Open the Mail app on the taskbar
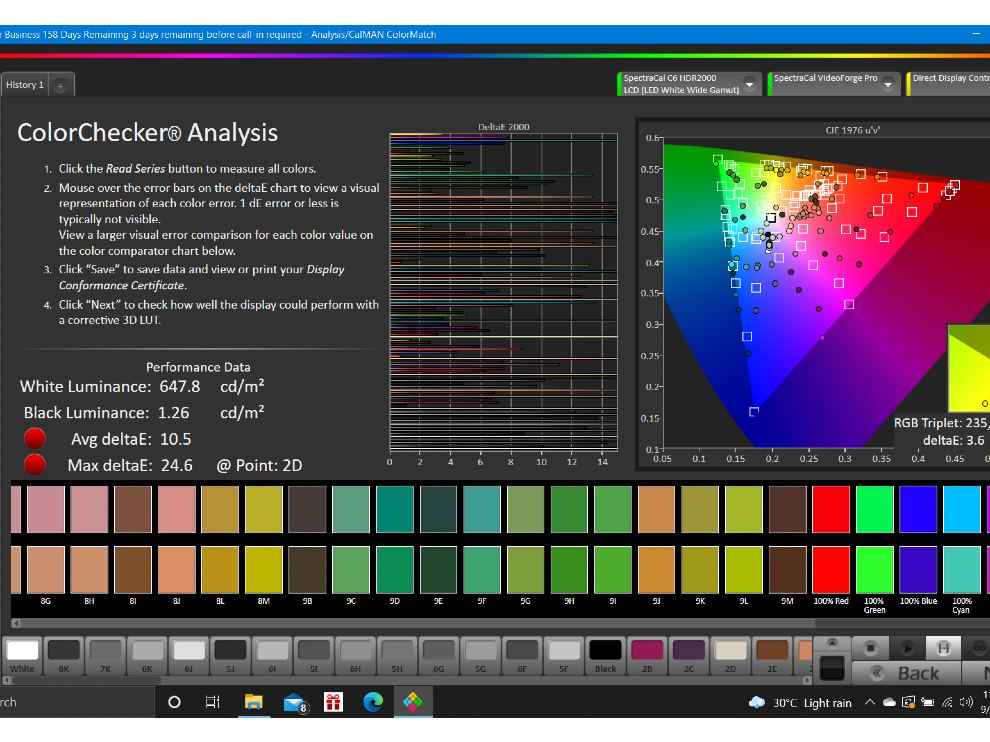The image size is (990, 742). (294, 702)
